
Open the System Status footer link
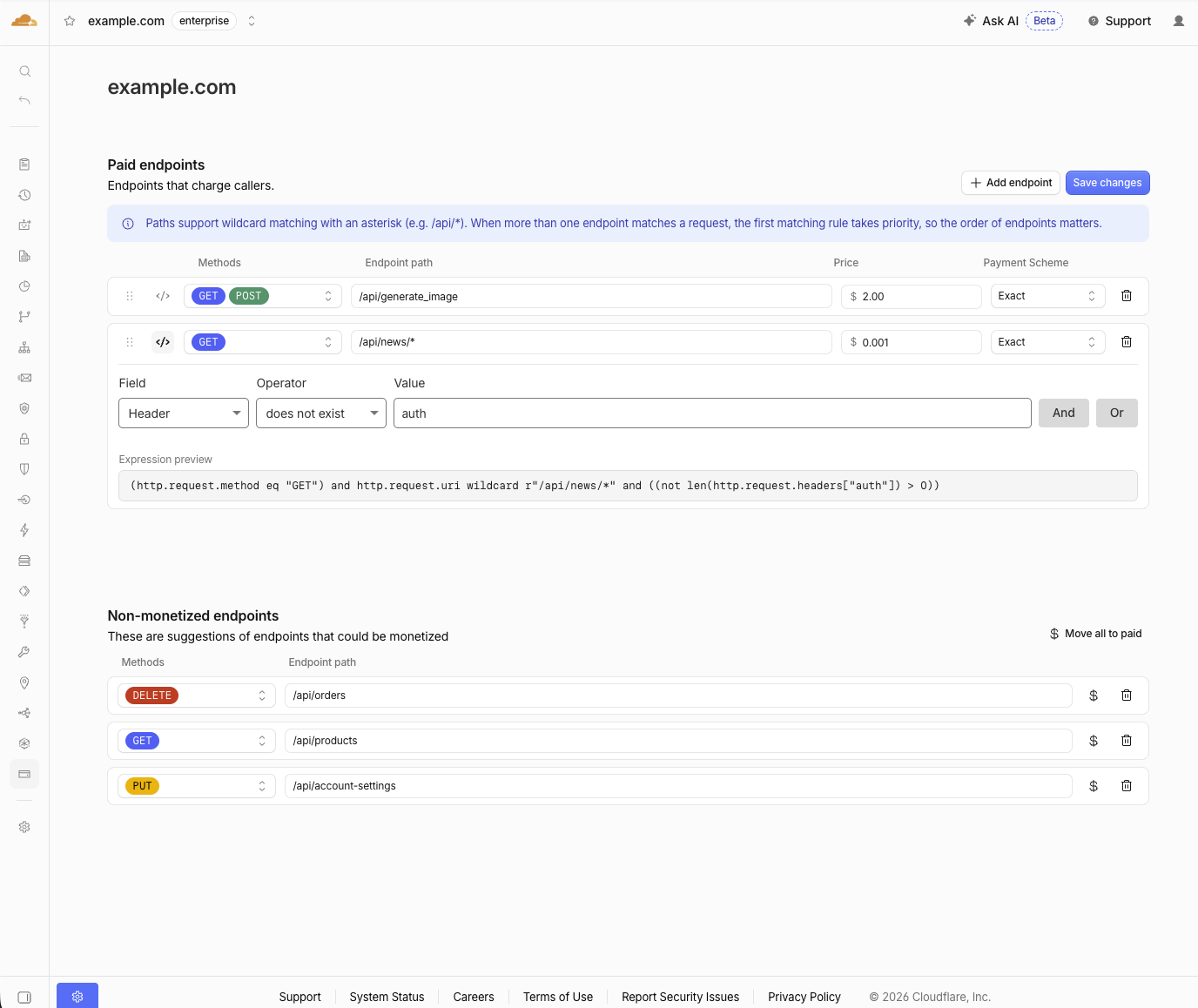(x=387, y=997)
